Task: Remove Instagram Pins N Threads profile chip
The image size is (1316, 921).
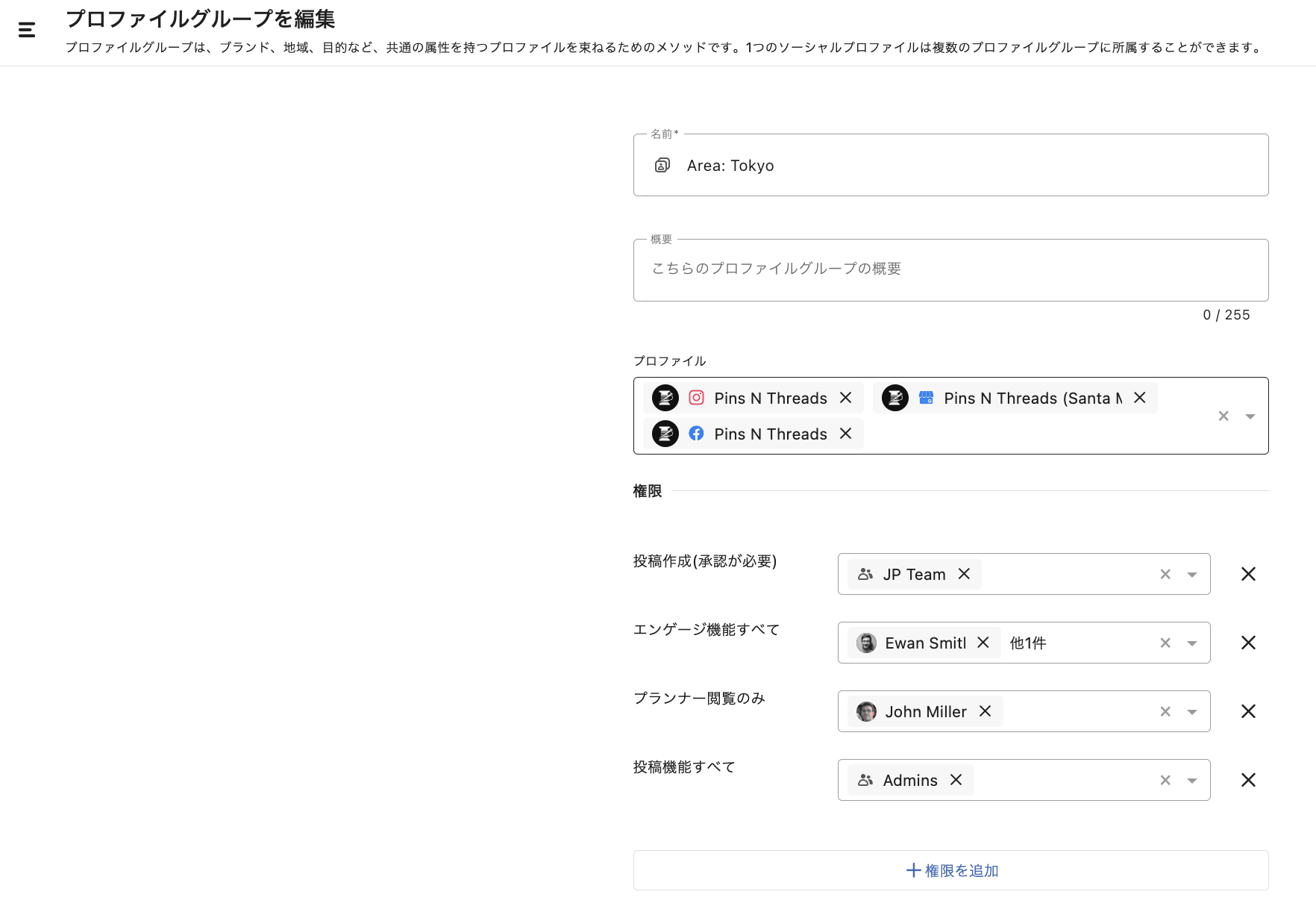Action: point(845,398)
